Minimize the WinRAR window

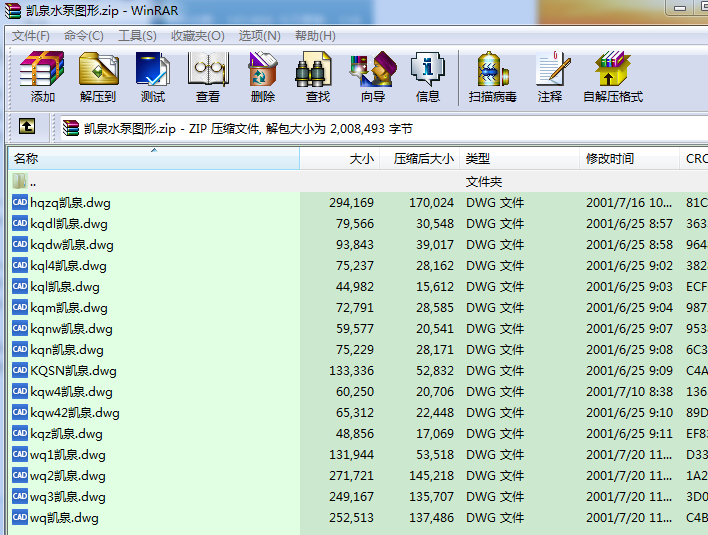pyautogui.click(x=680, y=7)
